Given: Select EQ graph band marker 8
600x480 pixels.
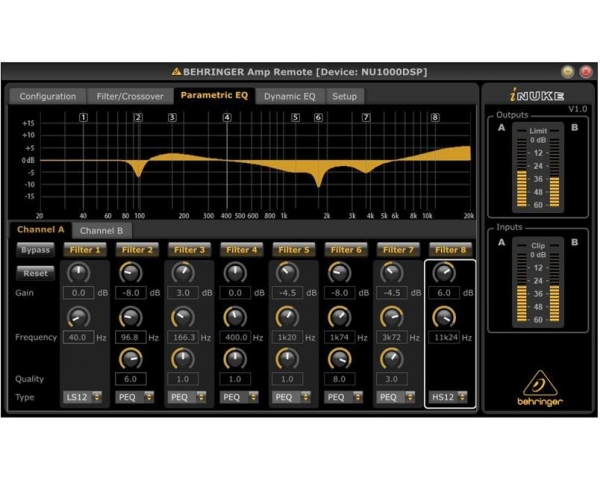Looking at the screenshot, I should 435,117.
